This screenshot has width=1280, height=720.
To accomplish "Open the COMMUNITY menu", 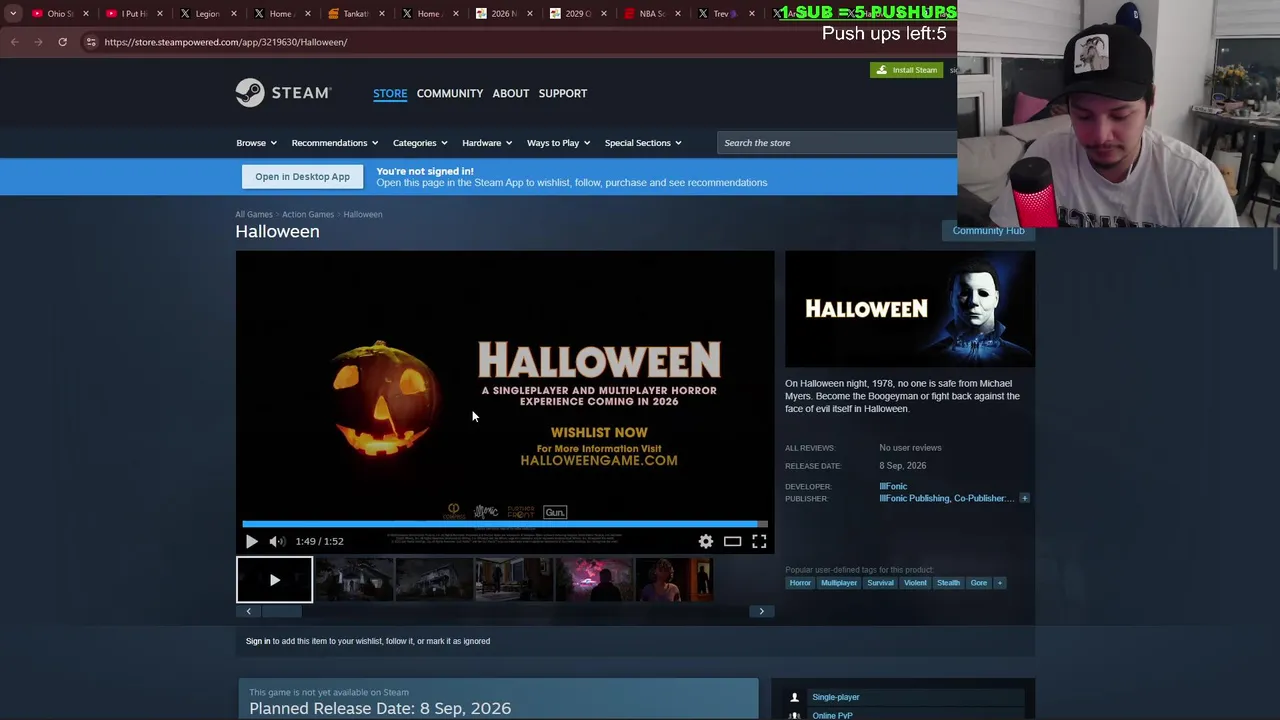I will tap(450, 93).
